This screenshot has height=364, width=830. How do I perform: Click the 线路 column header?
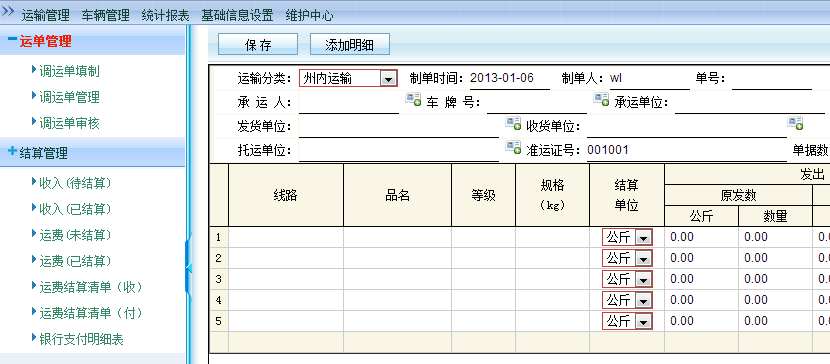286,195
